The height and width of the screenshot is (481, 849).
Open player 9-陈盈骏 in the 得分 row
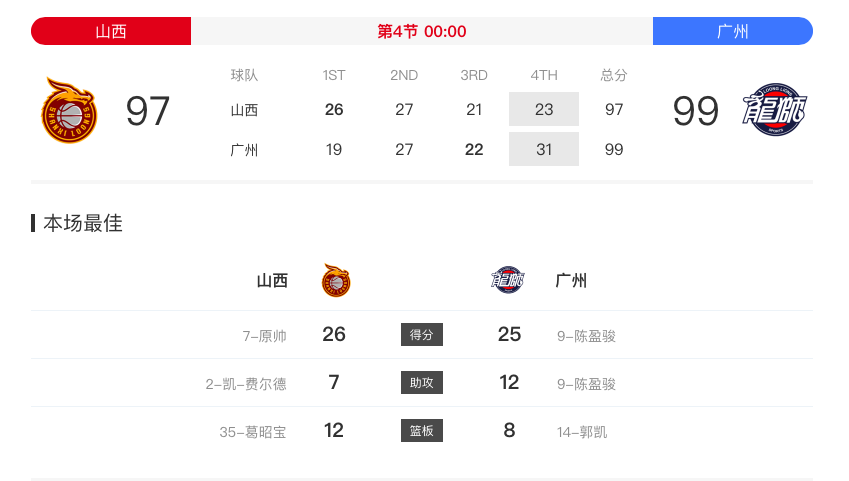[586, 336]
